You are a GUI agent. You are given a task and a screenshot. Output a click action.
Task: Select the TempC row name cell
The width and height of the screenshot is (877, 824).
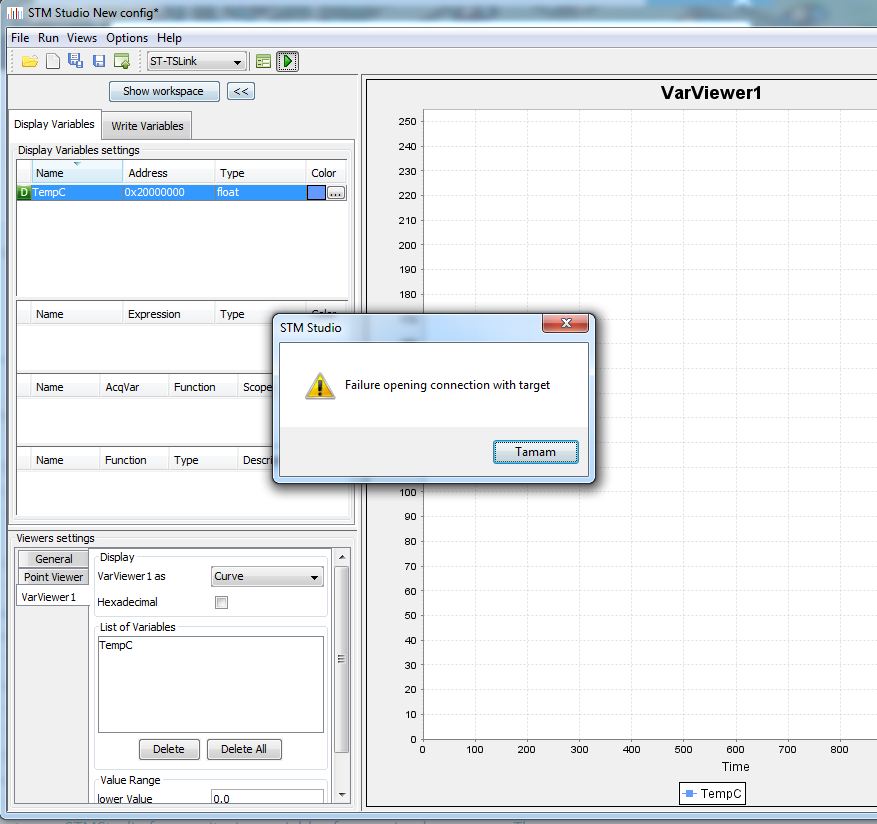[77, 192]
